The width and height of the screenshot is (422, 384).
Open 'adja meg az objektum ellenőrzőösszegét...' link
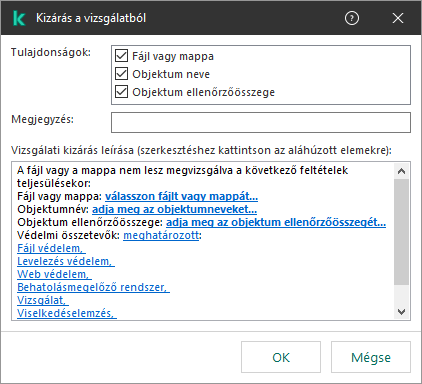click(x=276, y=222)
